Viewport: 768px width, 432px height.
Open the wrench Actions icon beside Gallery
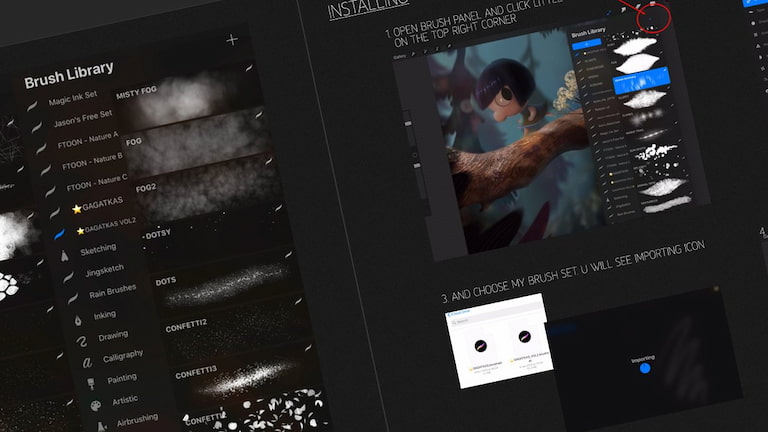tap(413, 54)
